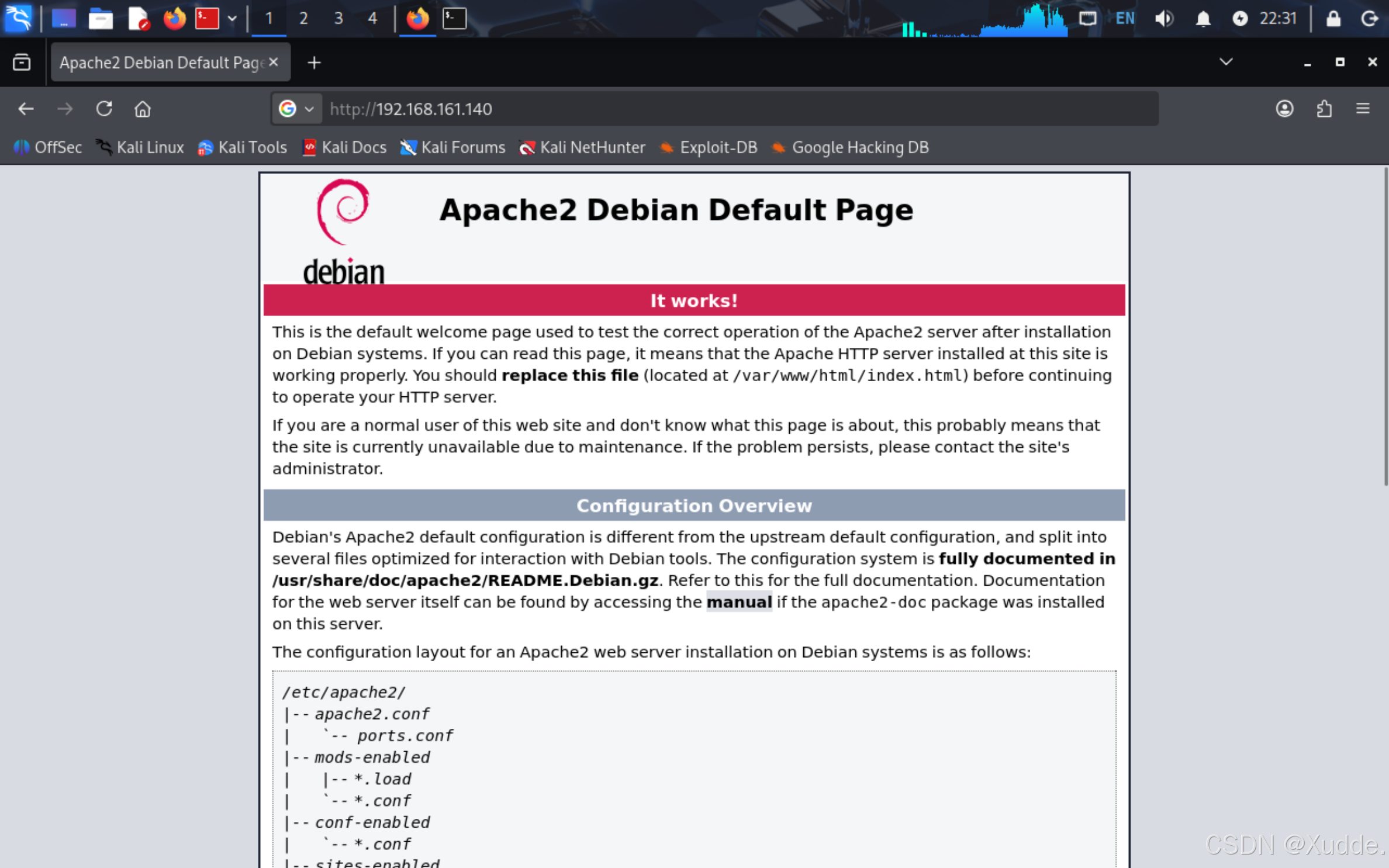
Task: Open the hamburger application menu
Action: [x=1363, y=109]
